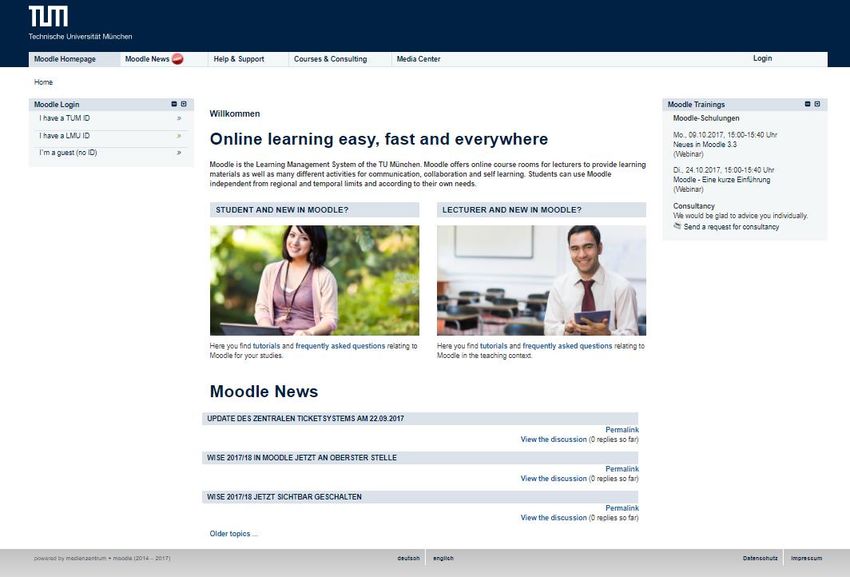Click the 'Student and new in Moodle?' heading
The image size is (850, 577).
point(282,210)
